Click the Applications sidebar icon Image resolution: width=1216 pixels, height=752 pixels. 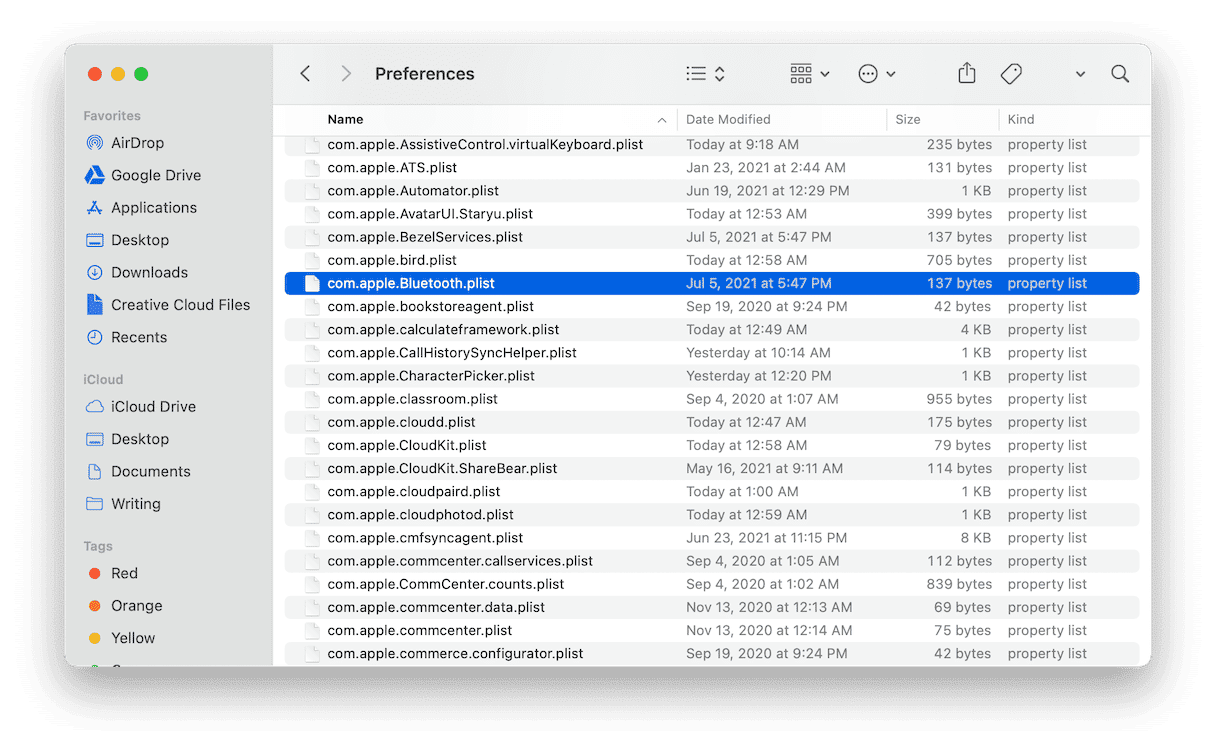click(x=95, y=208)
